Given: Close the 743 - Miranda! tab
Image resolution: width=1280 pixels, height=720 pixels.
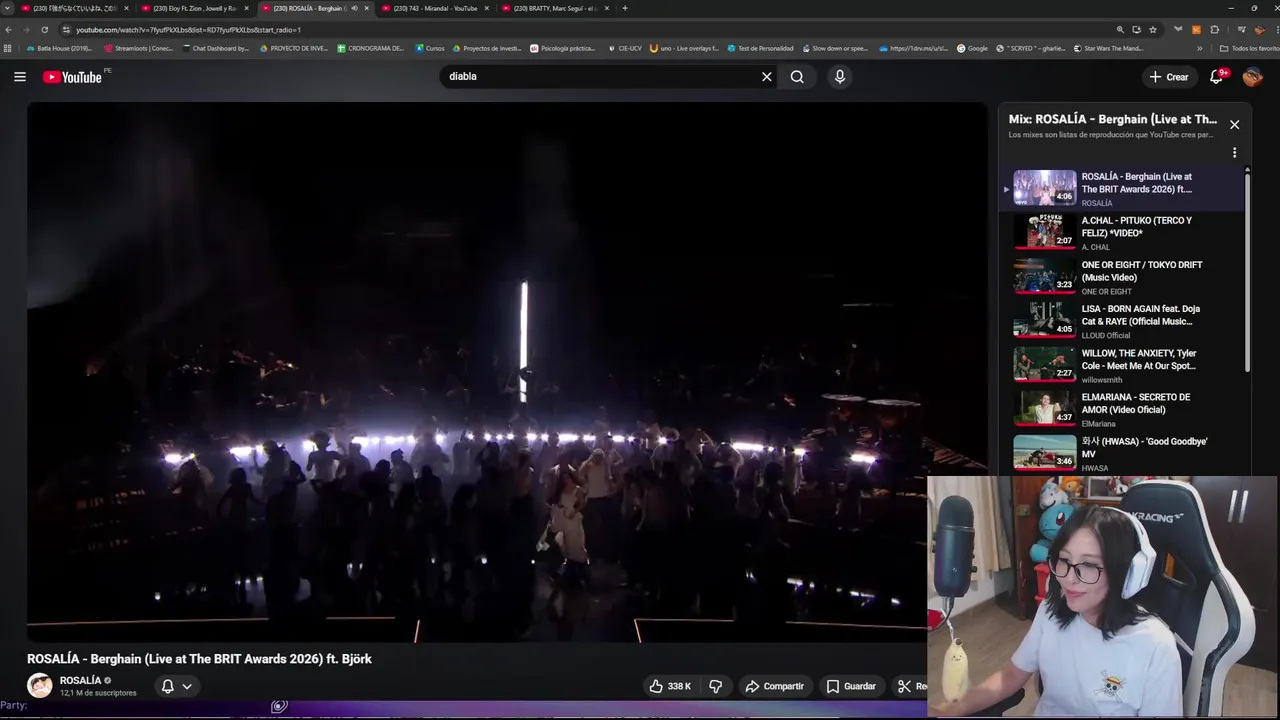Looking at the screenshot, I should [487, 8].
